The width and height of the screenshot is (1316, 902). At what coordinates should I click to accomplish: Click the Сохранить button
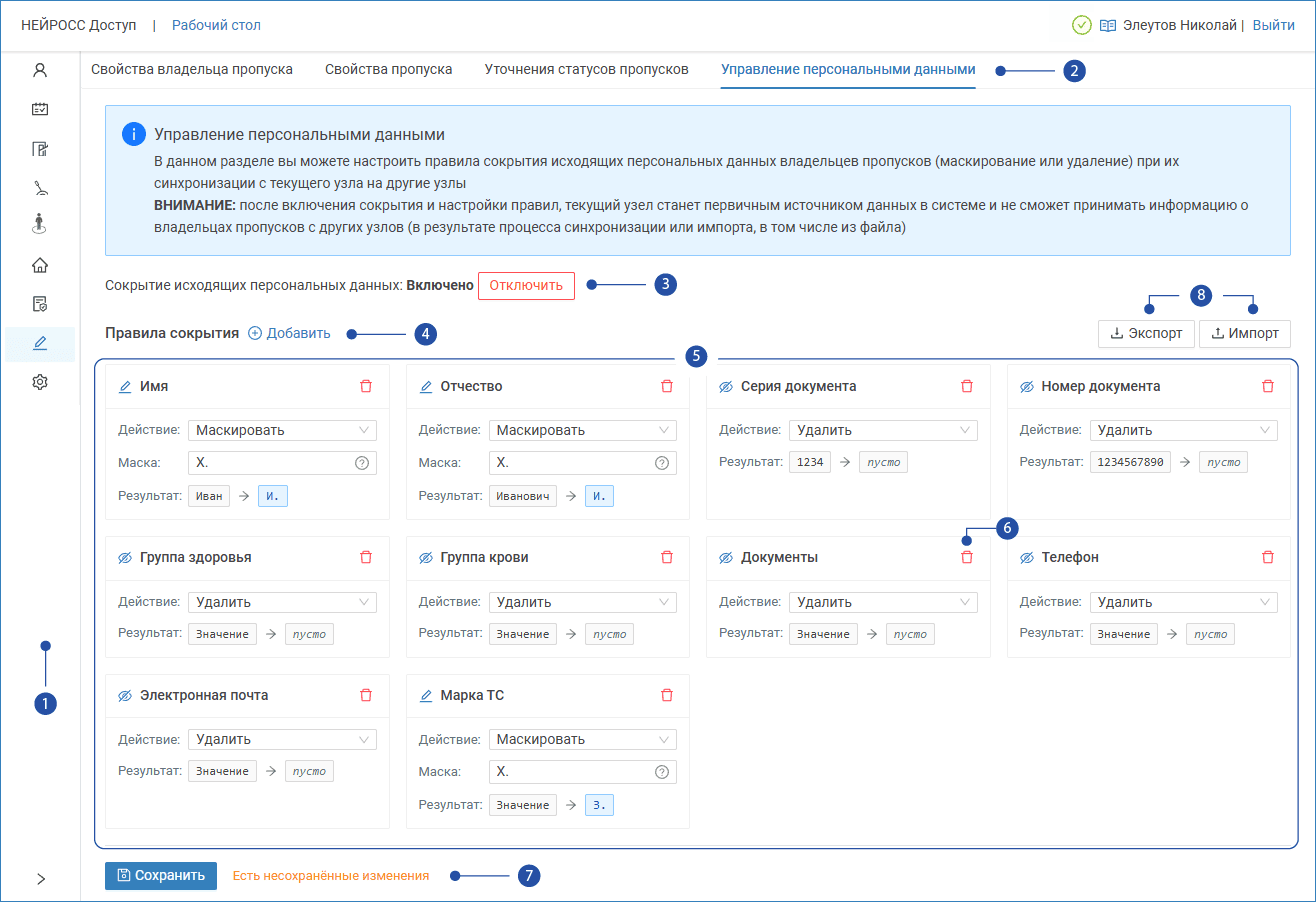pos(161,875)
